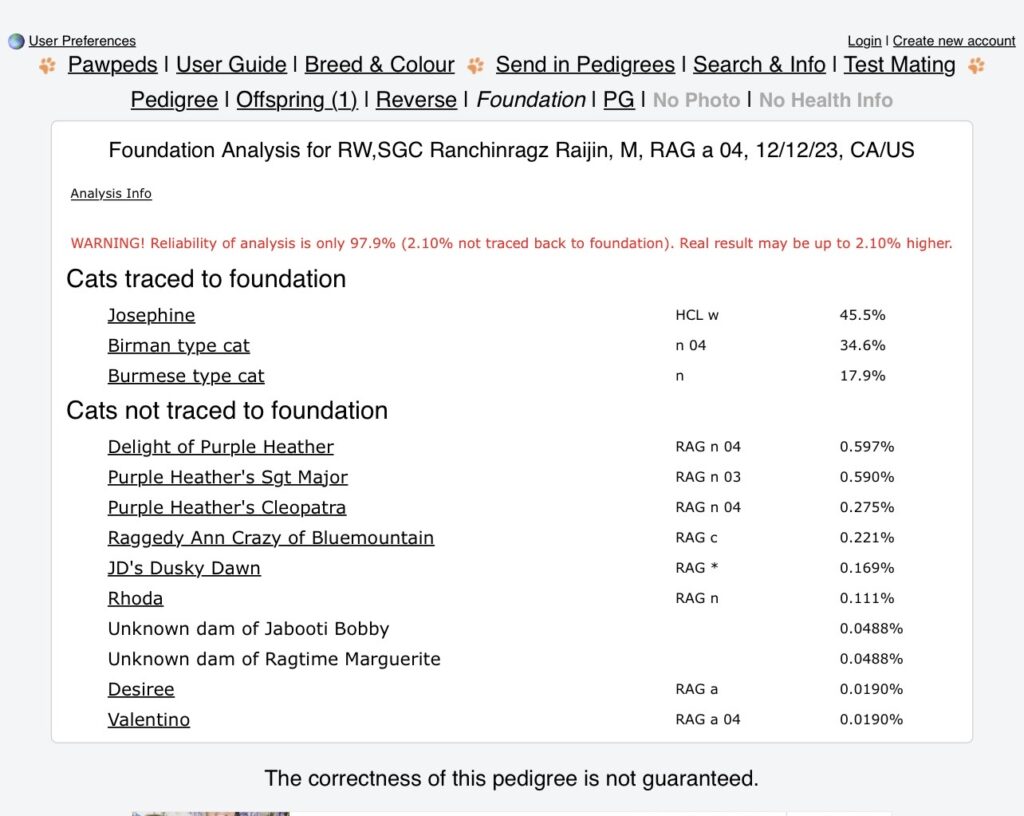Screen dimensions: 1024x816
Task: Open the Pedigree tab
Action: tap(174, 100)
